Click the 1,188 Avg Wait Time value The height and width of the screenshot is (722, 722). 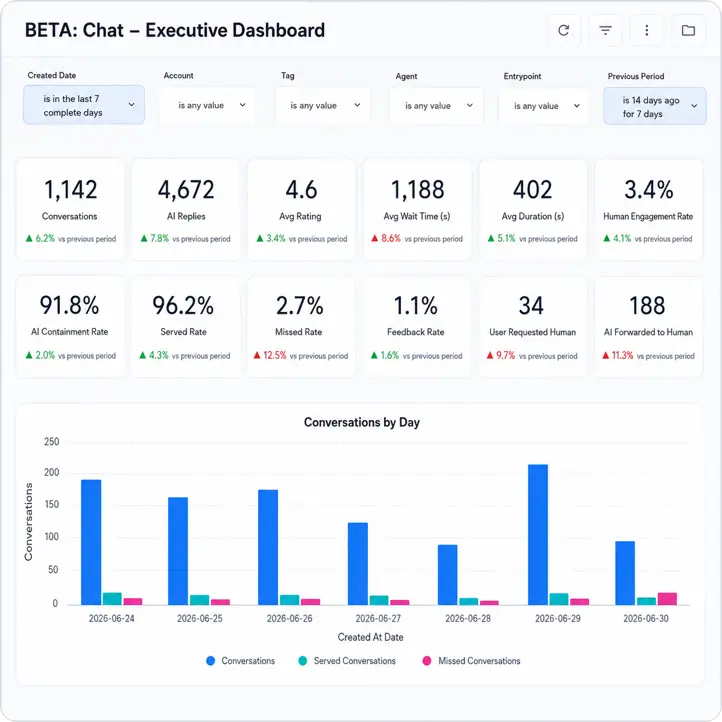pos(417,190)
